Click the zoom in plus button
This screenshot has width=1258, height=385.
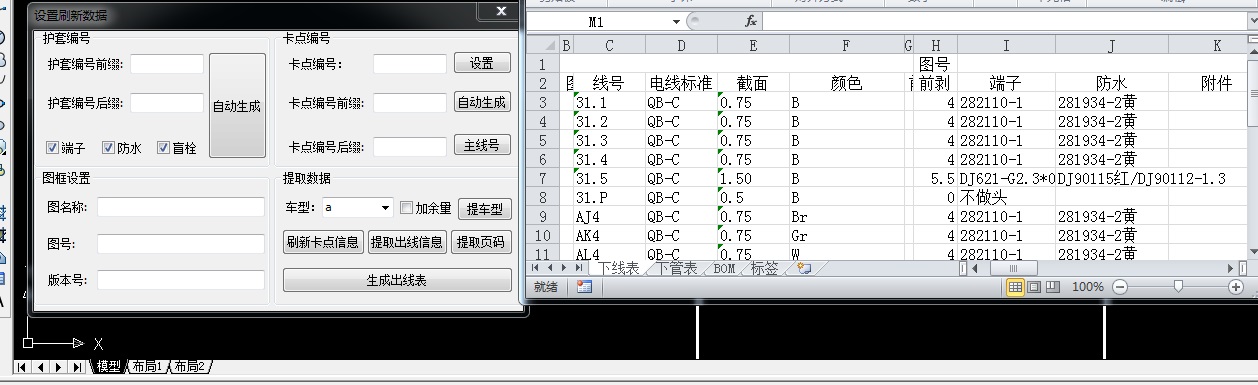pyautogui.click(x=1236, y=287)
